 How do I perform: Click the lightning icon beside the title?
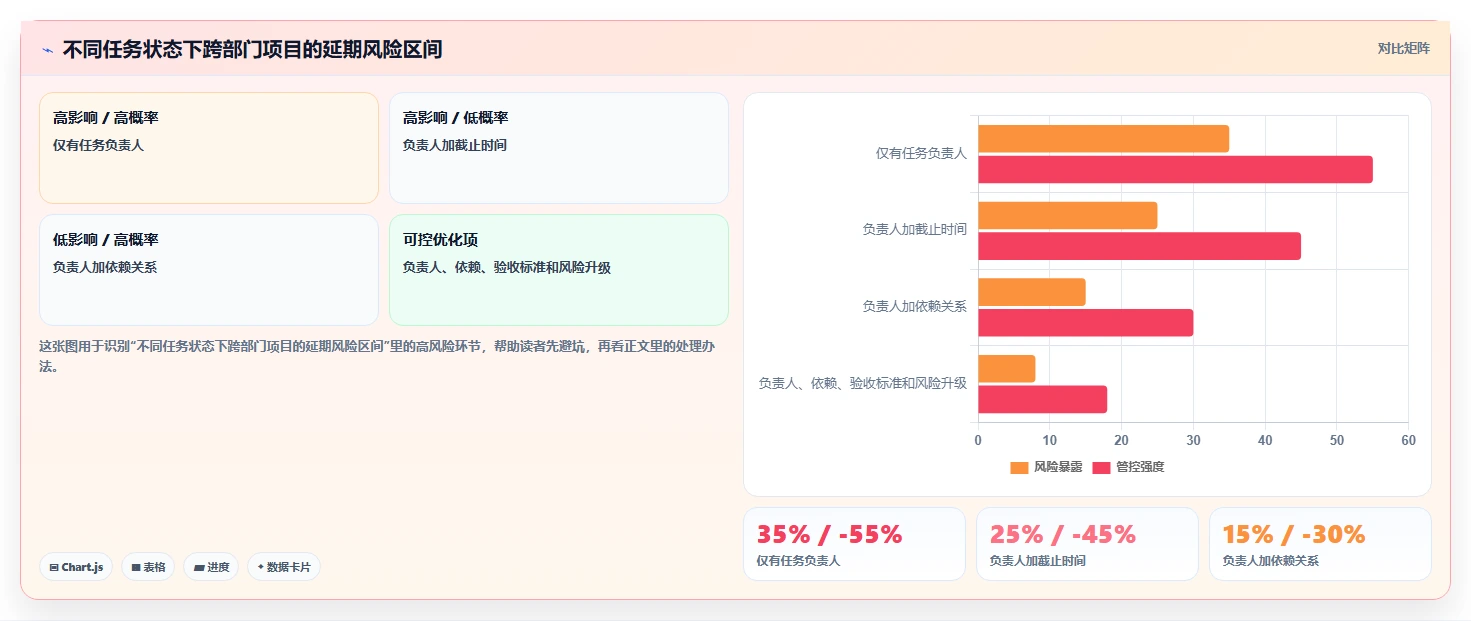click(47, 50)
